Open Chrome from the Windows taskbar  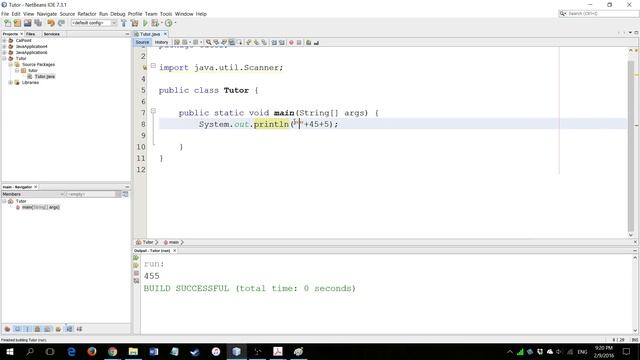113,351
